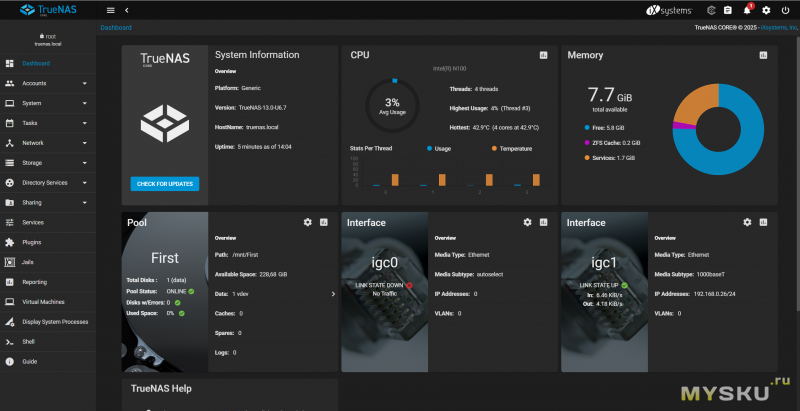800x411 pixels.
Task: Open Virtual Machines in the sidebar
Action: pyautogui.click(x=48, y=302)
